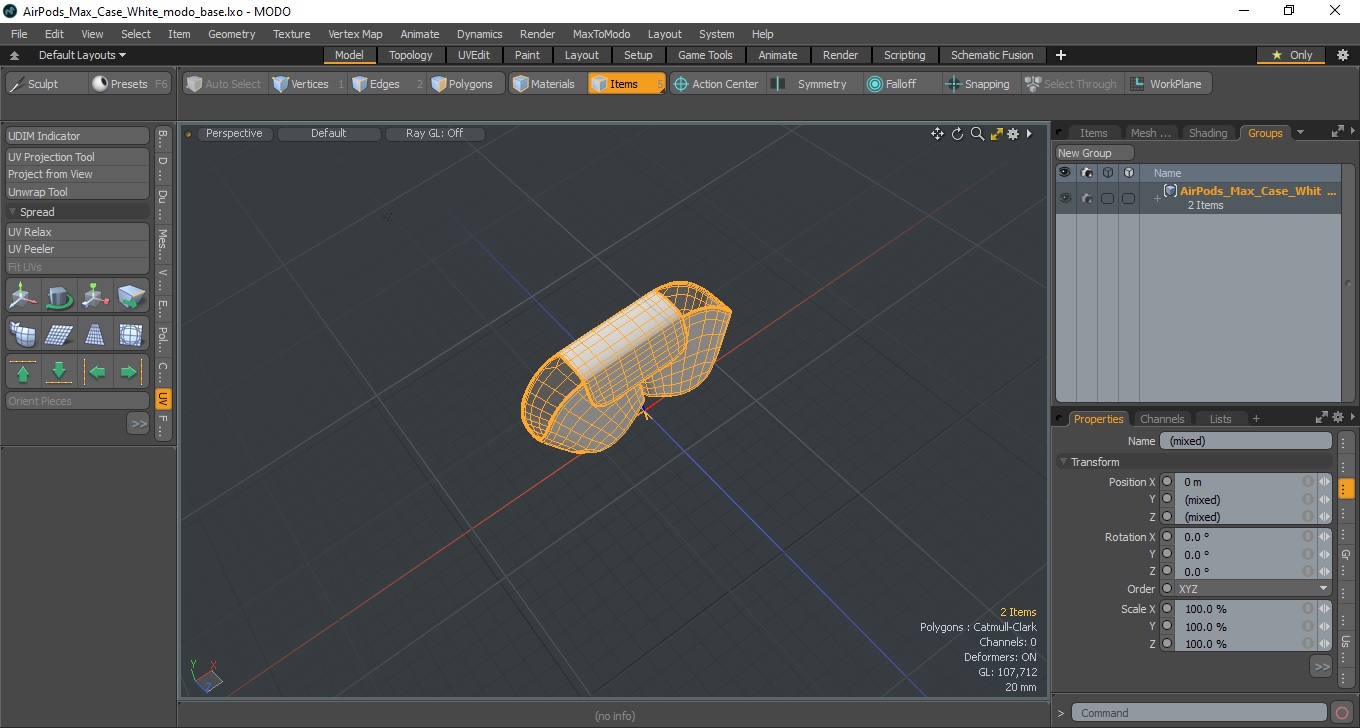This screenshot has width=1360, height=728.
Task: Open the Texture menu
Action: coord(292,34)
